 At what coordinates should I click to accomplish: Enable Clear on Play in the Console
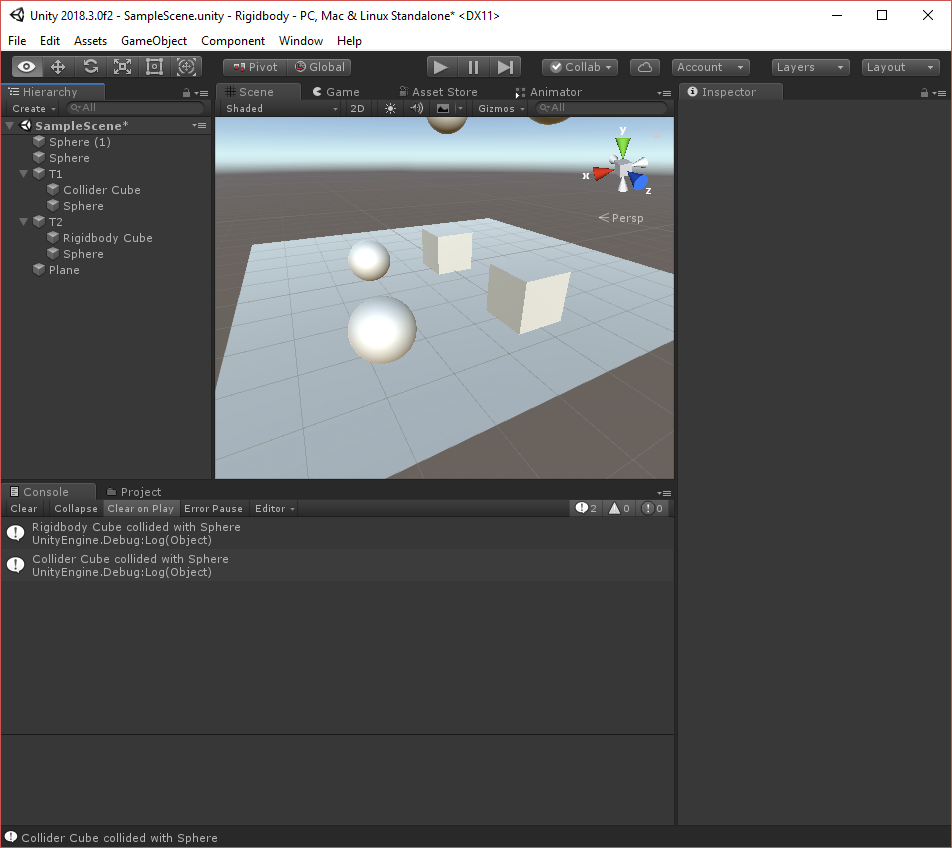coord(140,508)
